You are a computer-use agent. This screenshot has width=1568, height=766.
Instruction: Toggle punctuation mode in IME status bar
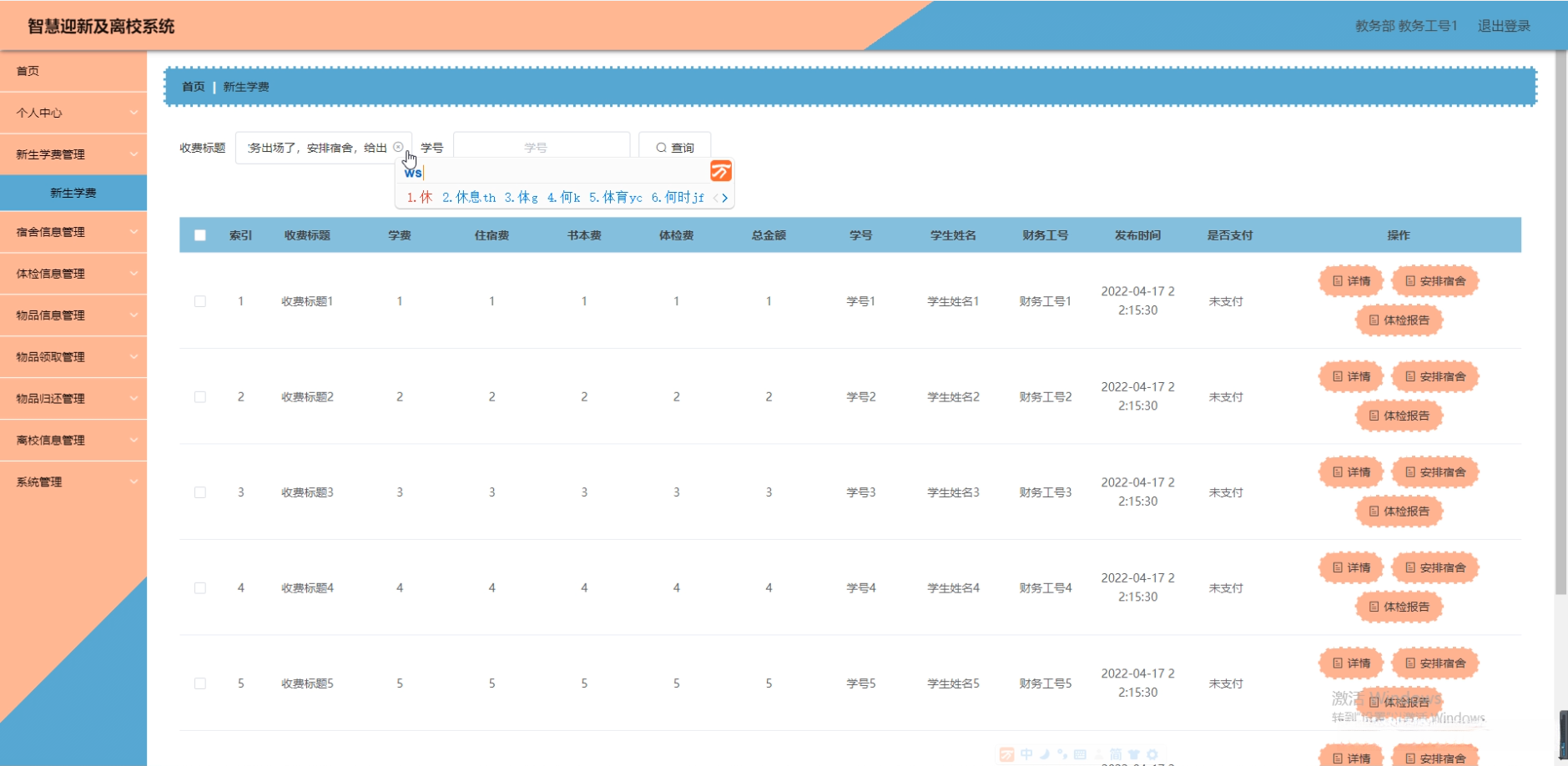point(1062,754)
